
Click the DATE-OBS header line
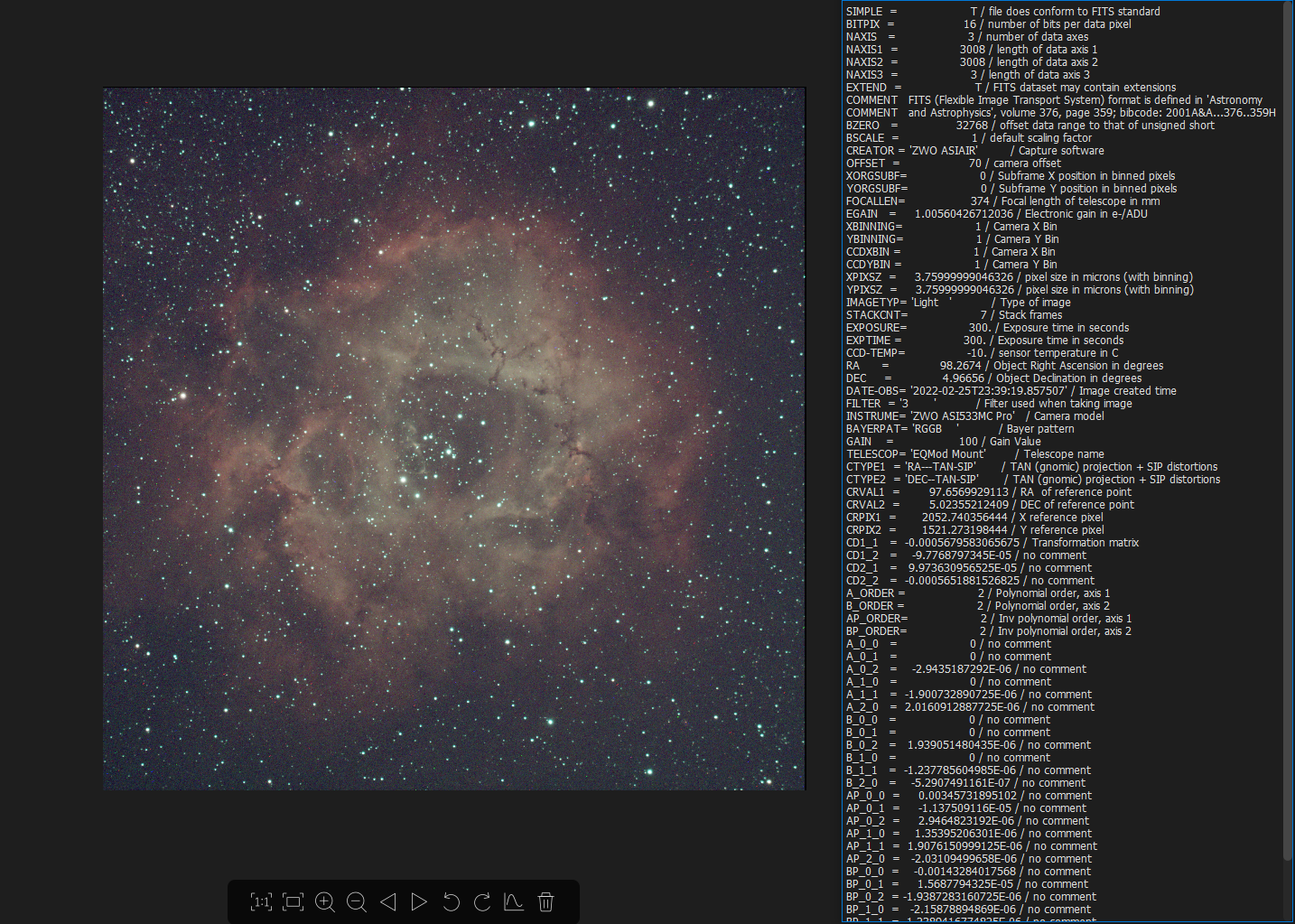point(1011,391)
